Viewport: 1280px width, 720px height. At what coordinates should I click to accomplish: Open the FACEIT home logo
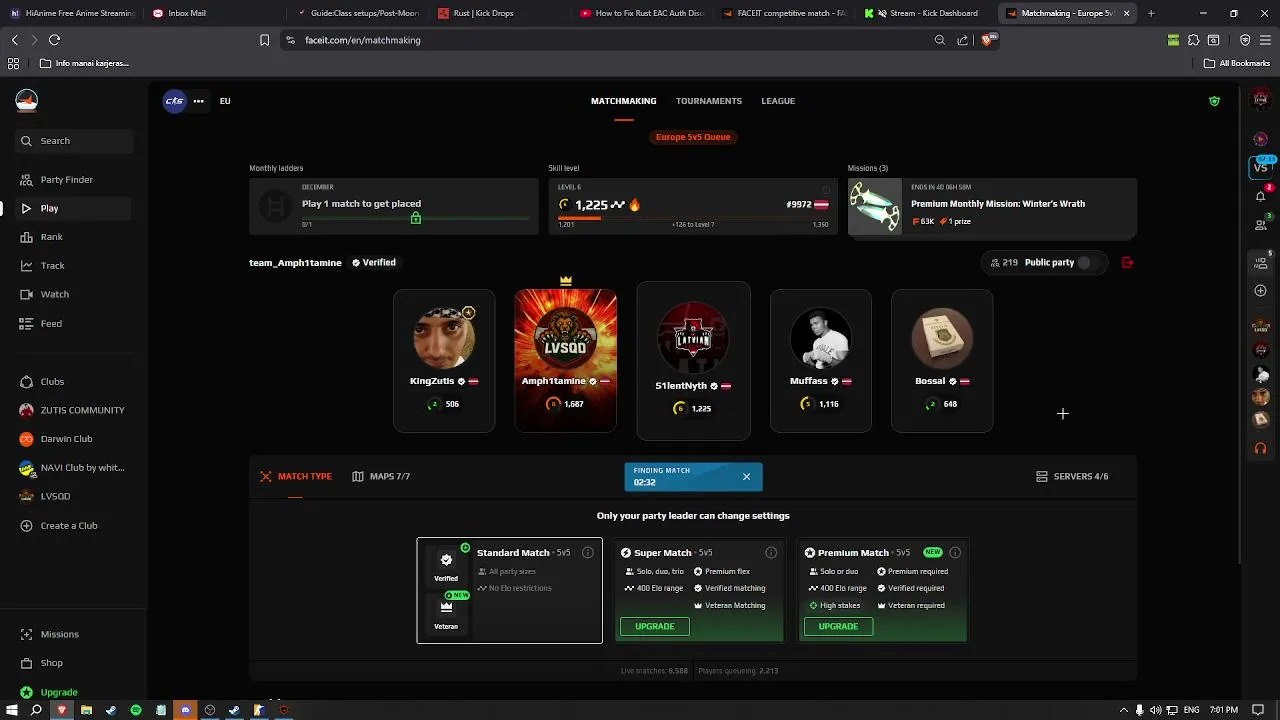coord(27,100)
